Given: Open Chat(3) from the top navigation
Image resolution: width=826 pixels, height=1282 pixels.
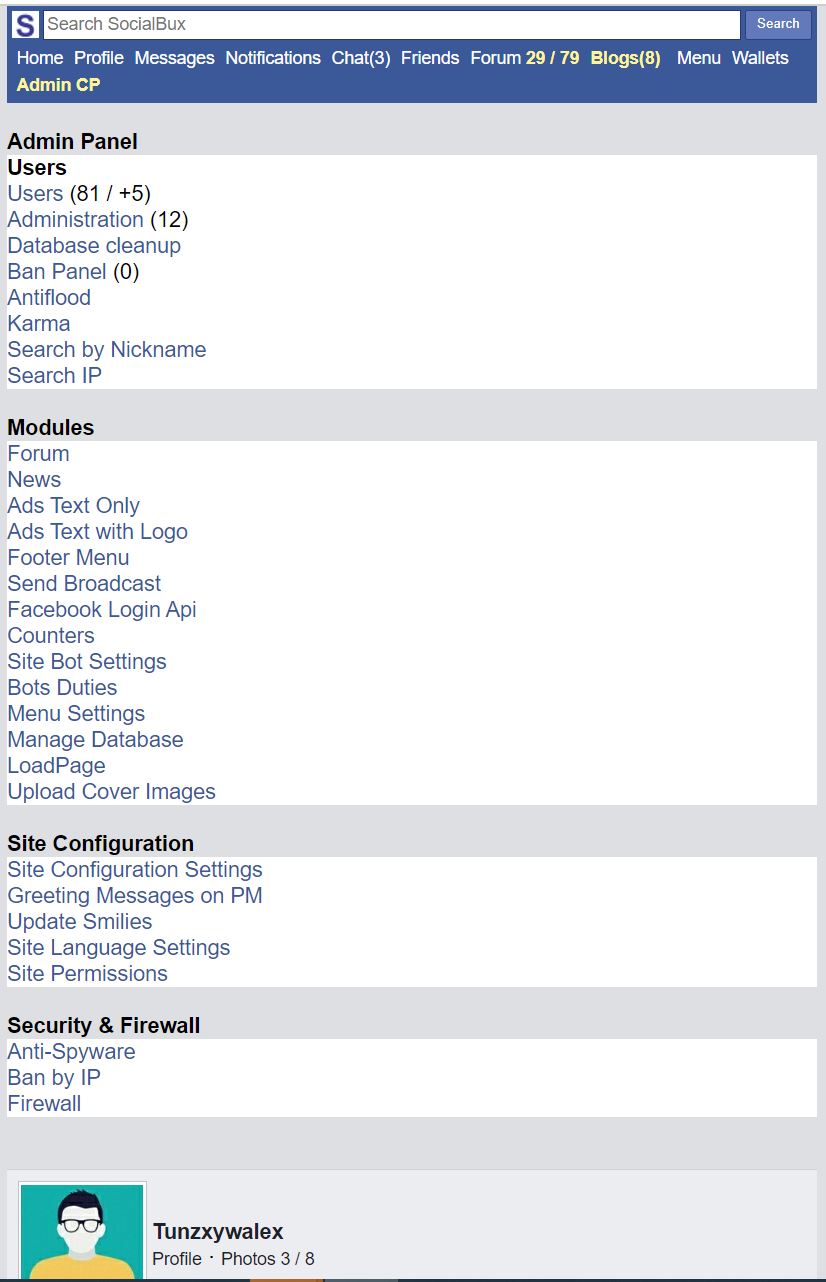Looking at the screenshot, I should click(361, 58).
